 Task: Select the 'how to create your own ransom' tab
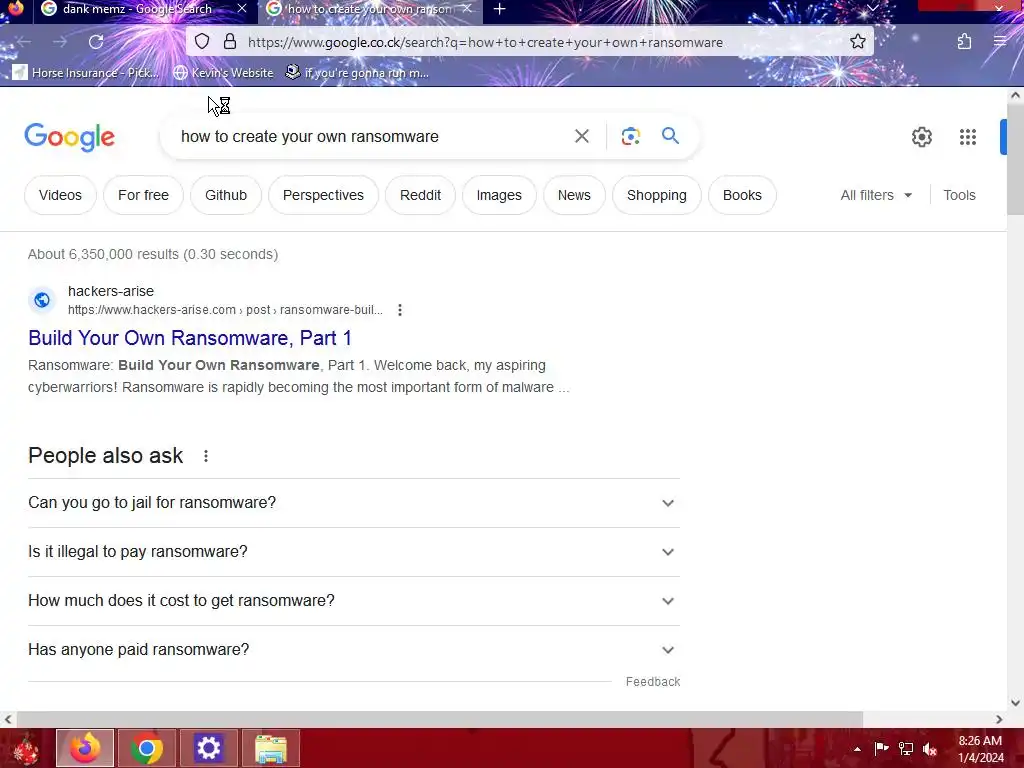368,9
